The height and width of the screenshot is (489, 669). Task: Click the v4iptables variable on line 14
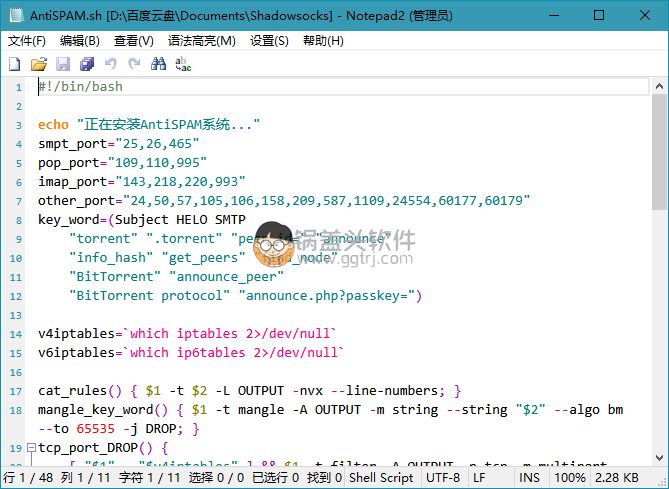[76, 333]
